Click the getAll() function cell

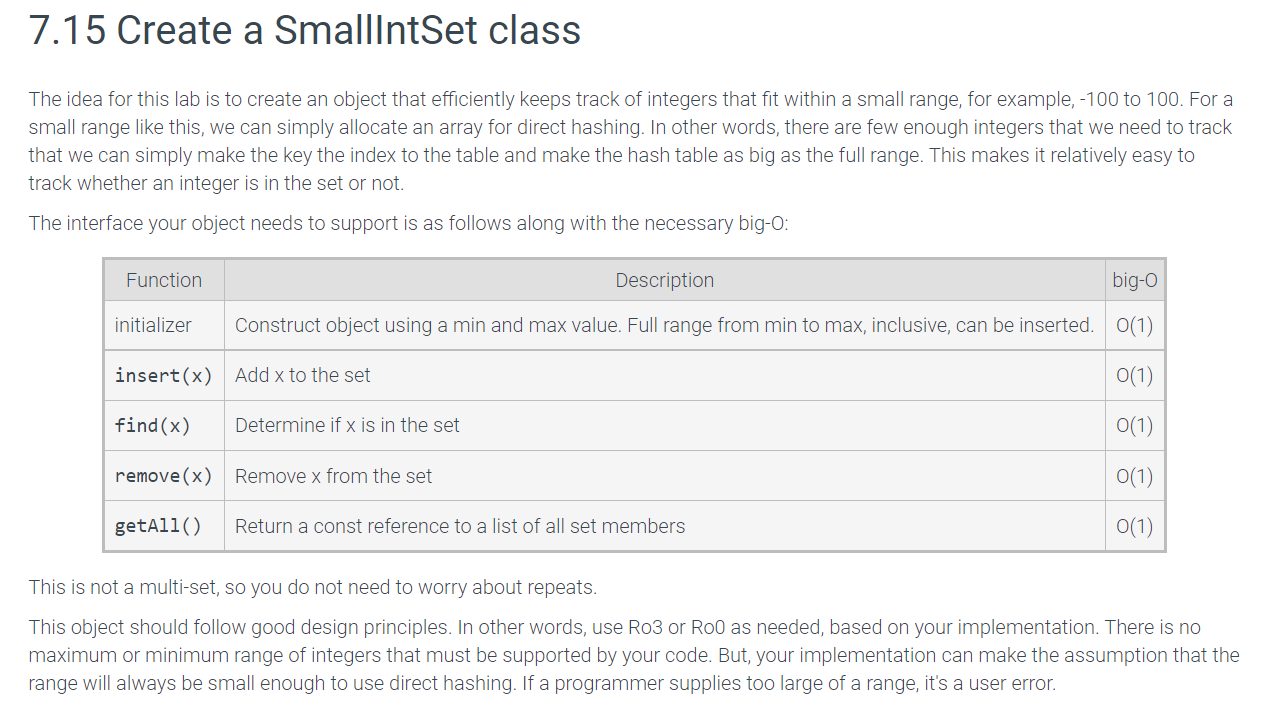[164, 526]
